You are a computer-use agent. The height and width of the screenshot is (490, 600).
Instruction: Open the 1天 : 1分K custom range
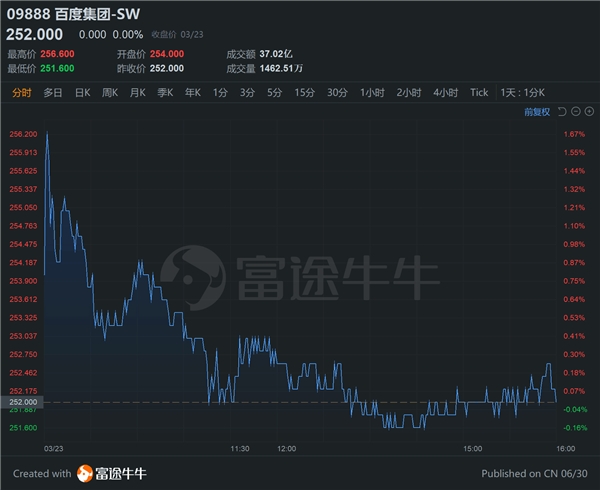tap(523, 93)
